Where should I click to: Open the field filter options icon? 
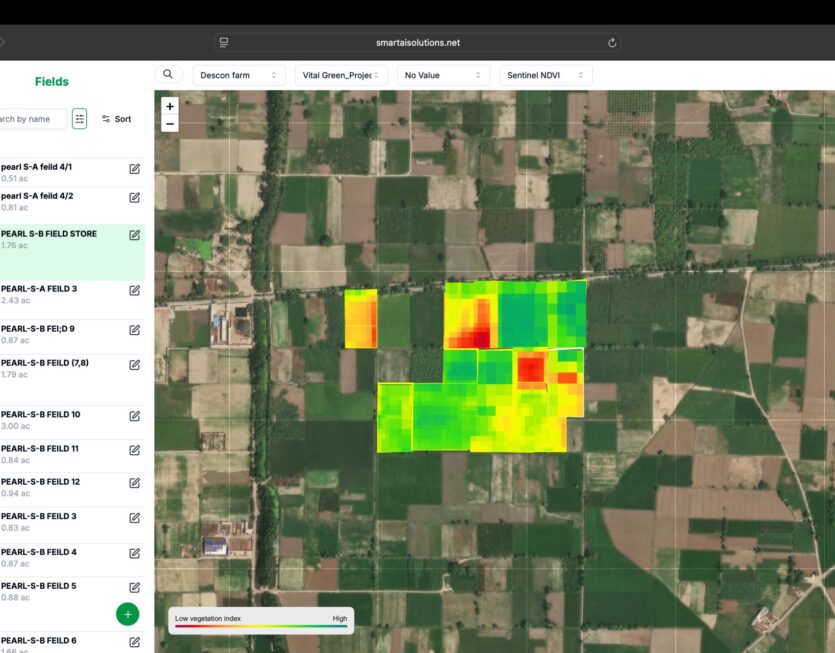[x=80, y=119]
